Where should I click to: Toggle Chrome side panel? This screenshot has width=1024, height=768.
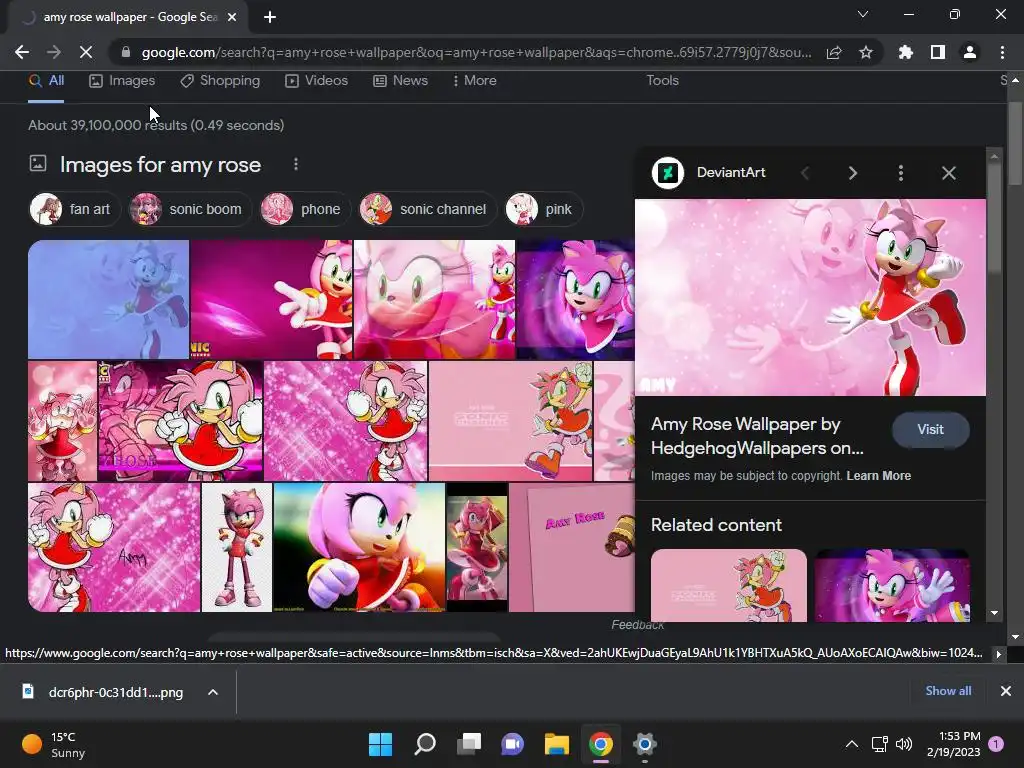pyautogui.click(x=938, y=52)
